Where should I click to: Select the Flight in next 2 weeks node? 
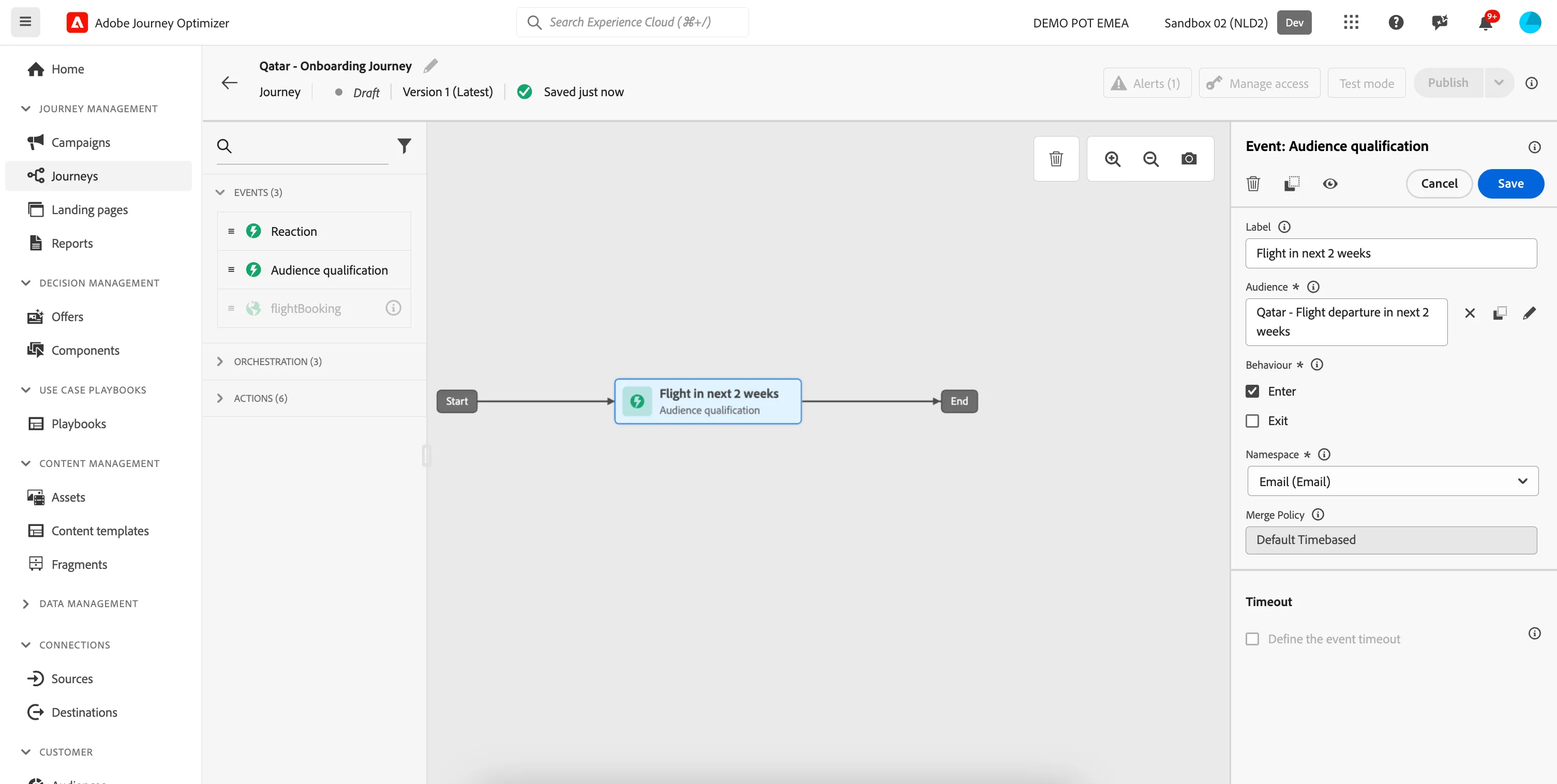(x=708, y=401)
